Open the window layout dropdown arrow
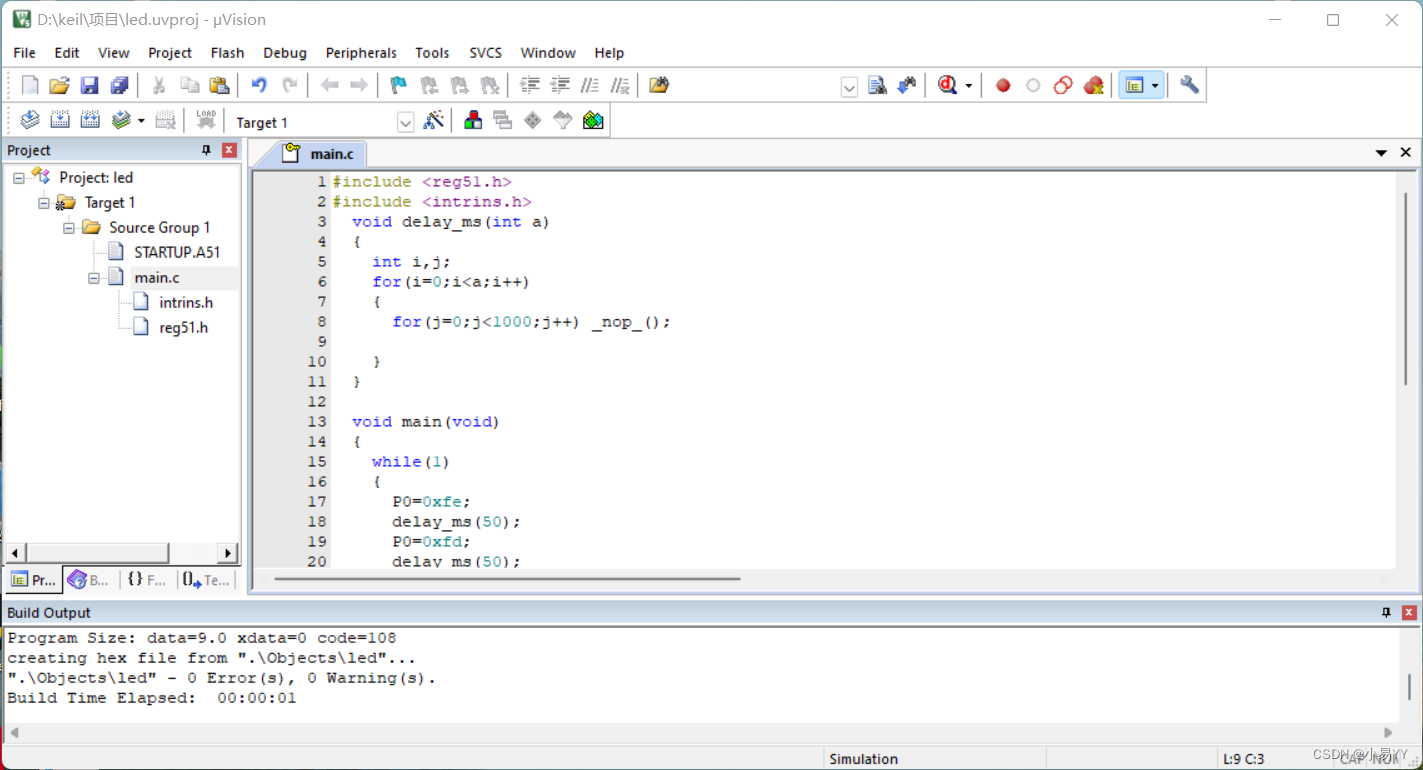Image resolution: width=1423 pixels, height=770 pixels. [x=1155, y=87]
